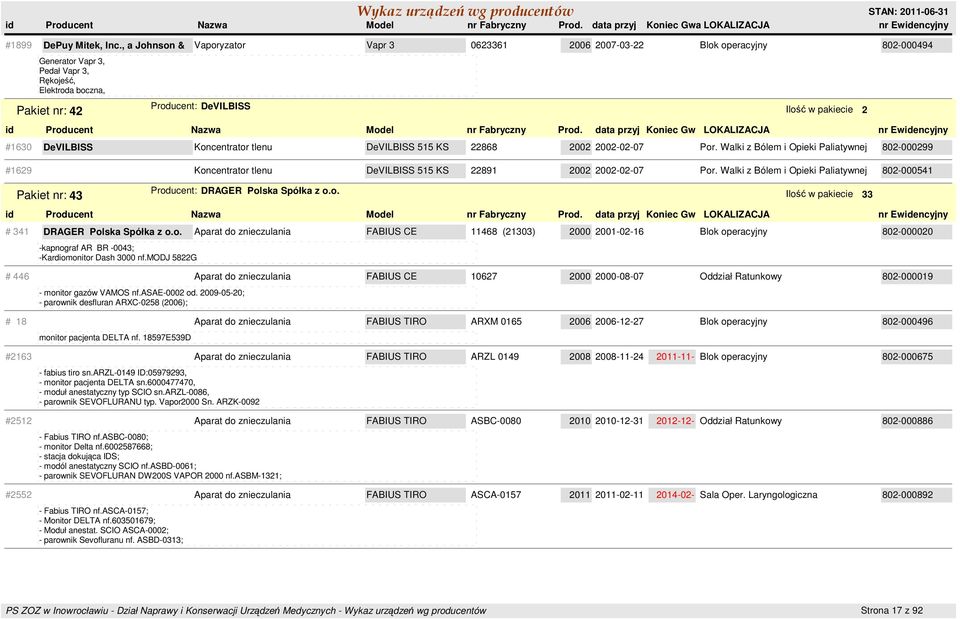
Task: Select the 'Pakiet nr: 42' heading
Action: pos(50,111)
